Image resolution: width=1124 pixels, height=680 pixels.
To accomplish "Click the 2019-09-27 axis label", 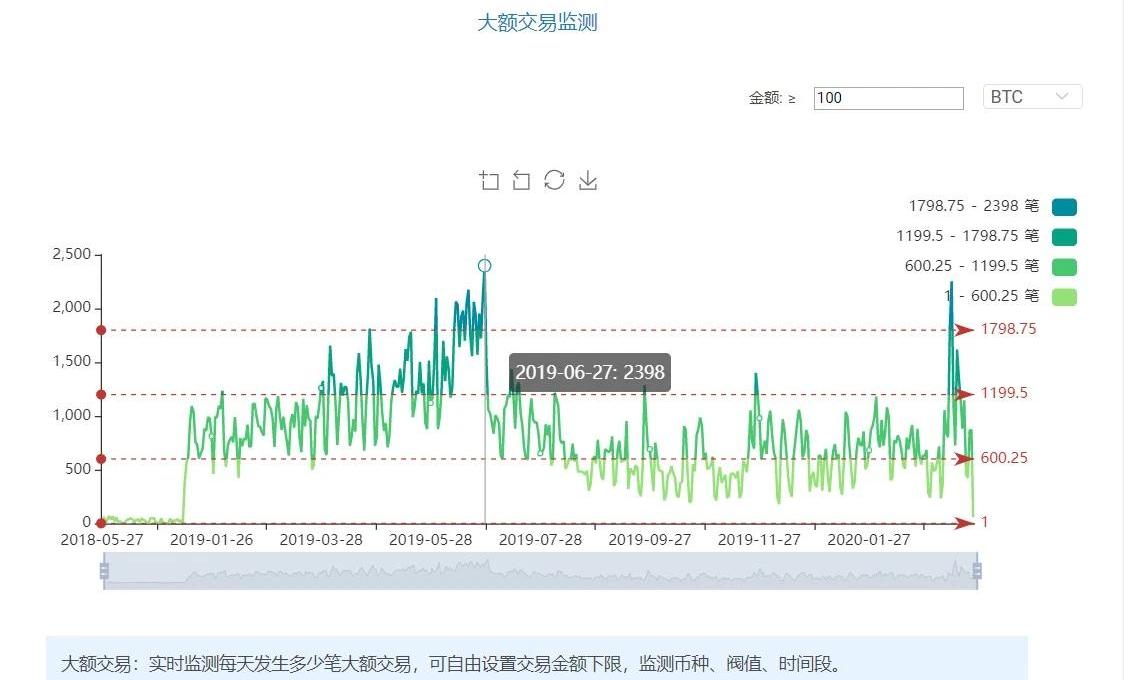I will tap(649, 540).
